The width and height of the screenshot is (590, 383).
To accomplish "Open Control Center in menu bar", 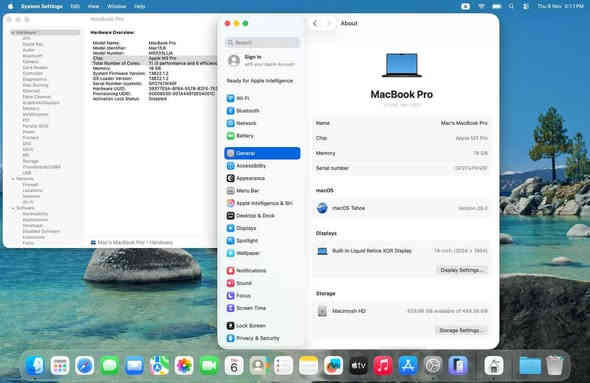I will [525, 6].
